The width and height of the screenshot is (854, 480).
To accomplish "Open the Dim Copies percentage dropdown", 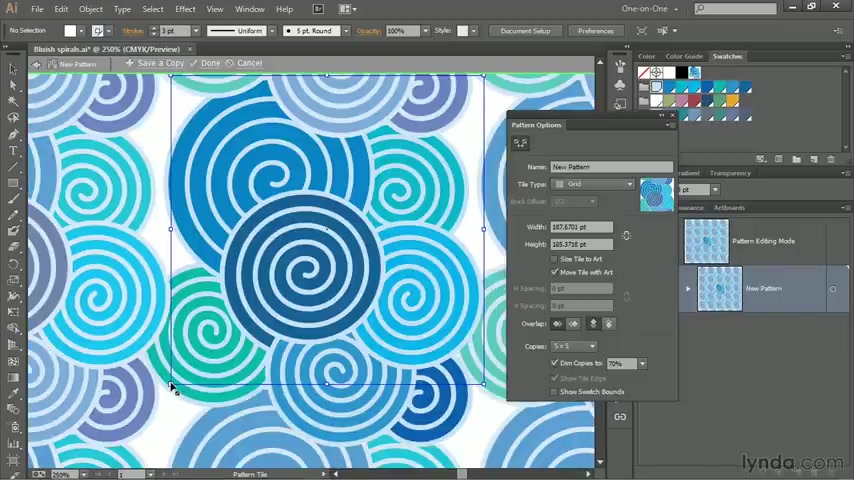I will (x=643, y=363).
